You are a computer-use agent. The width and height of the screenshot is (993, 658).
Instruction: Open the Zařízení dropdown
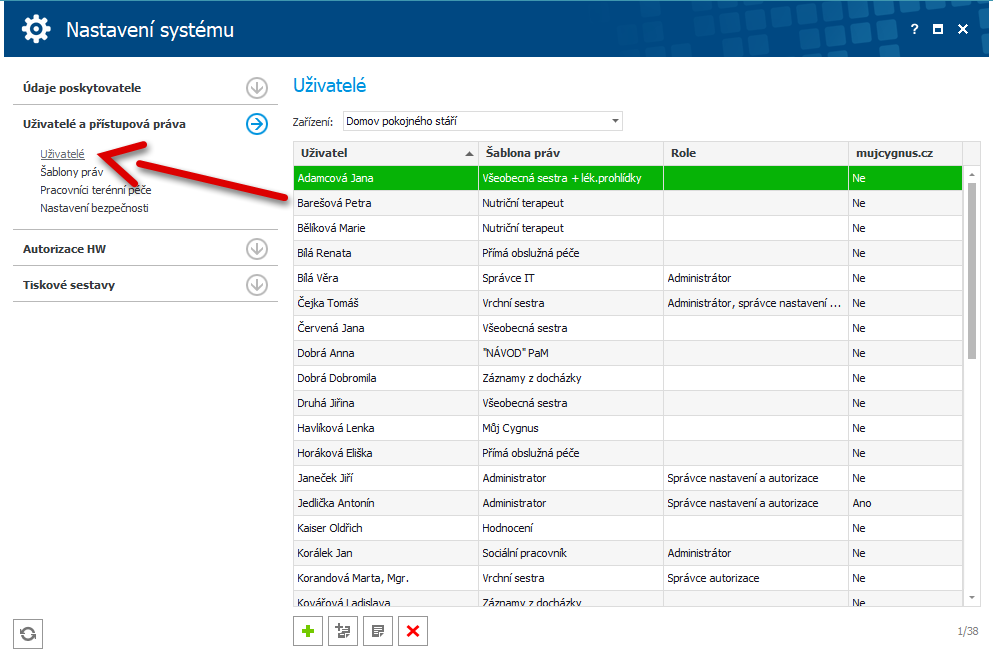coord(483,121)
